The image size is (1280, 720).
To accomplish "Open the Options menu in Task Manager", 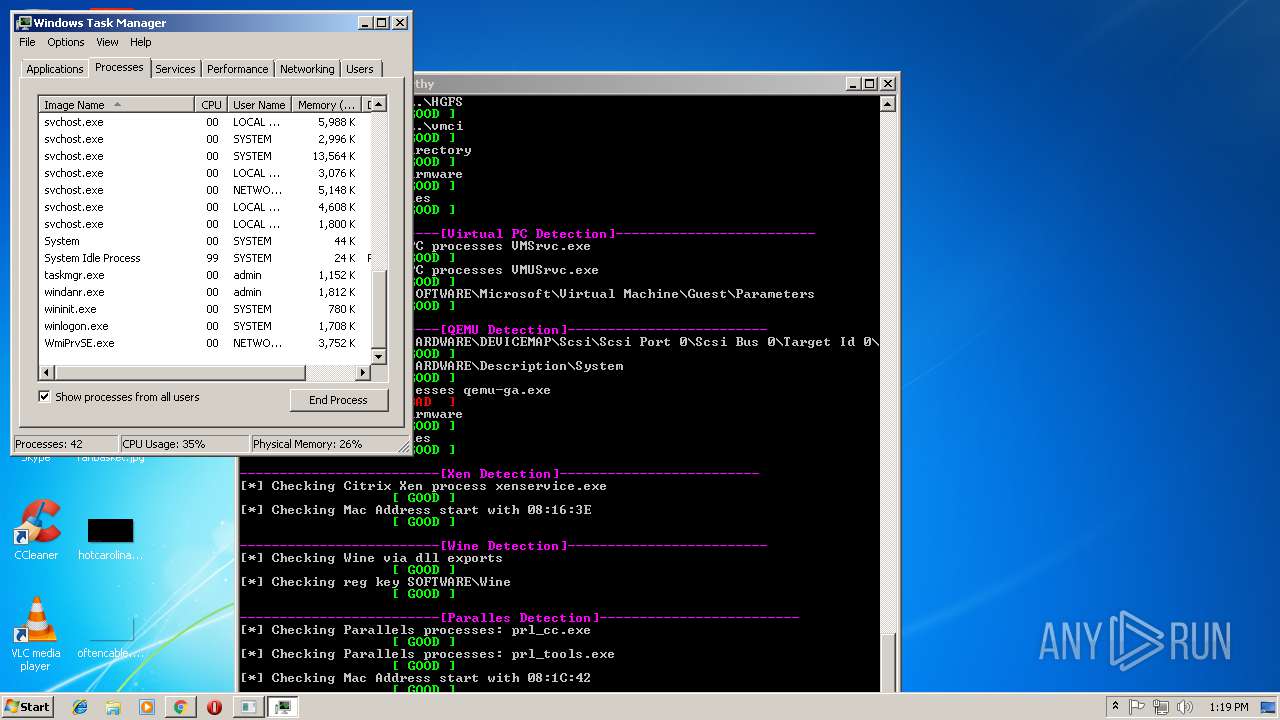I will point(66,42).
